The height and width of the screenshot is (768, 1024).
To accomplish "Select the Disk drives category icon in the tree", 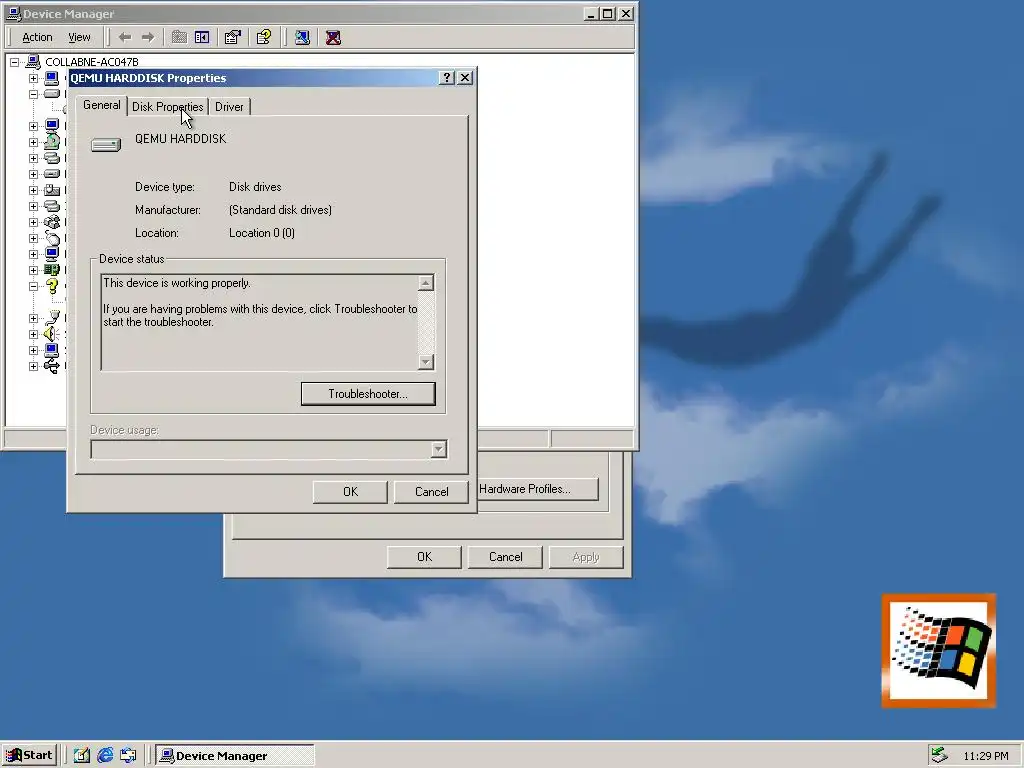I will click(x=52, y=93).
